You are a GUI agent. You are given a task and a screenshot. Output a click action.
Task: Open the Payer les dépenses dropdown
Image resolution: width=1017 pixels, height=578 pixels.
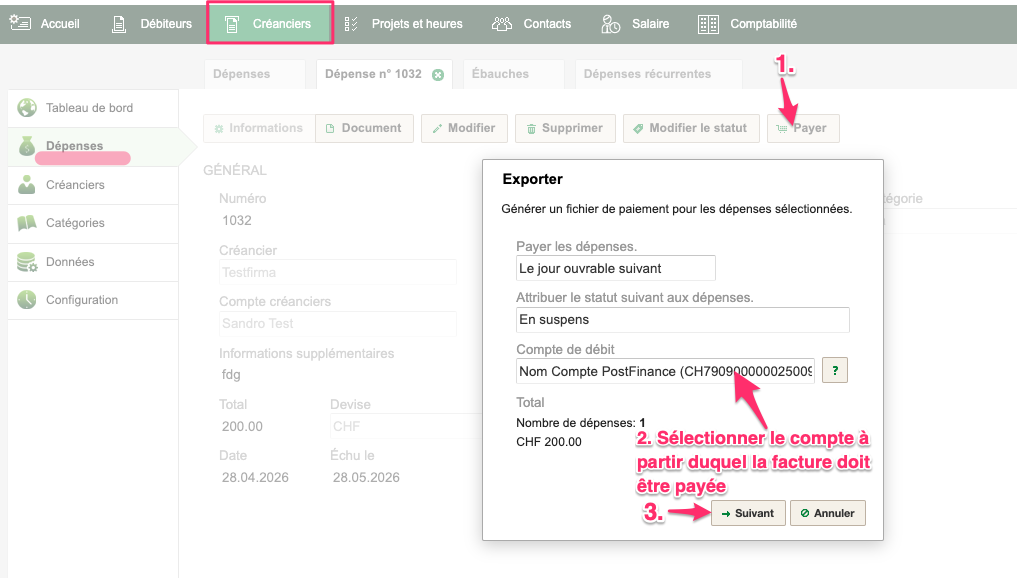(x=616, y=269)
